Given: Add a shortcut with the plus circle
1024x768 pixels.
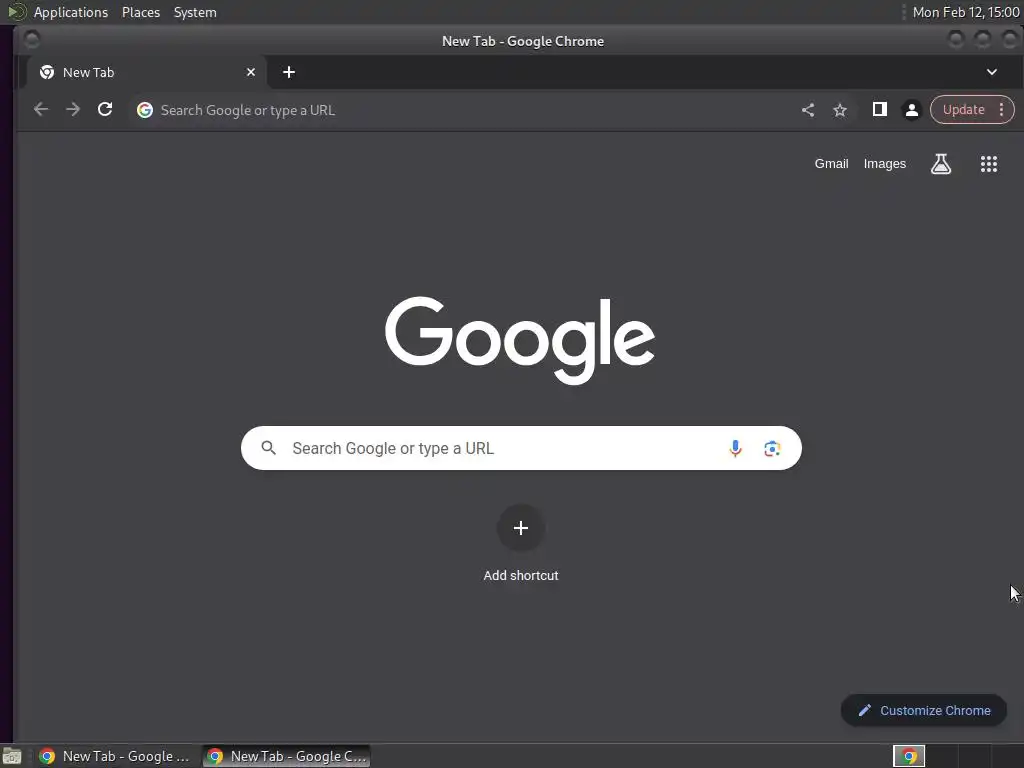Looking at the screenshot, I should click(520, 528).
